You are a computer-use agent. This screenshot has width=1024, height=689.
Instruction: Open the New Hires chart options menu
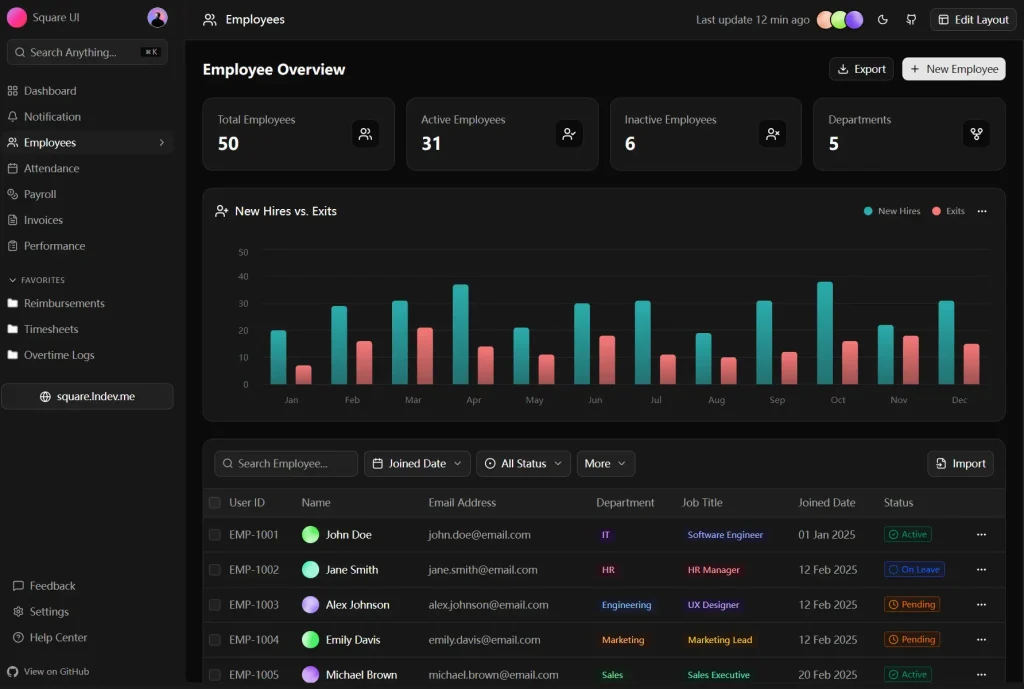[982, 211]
